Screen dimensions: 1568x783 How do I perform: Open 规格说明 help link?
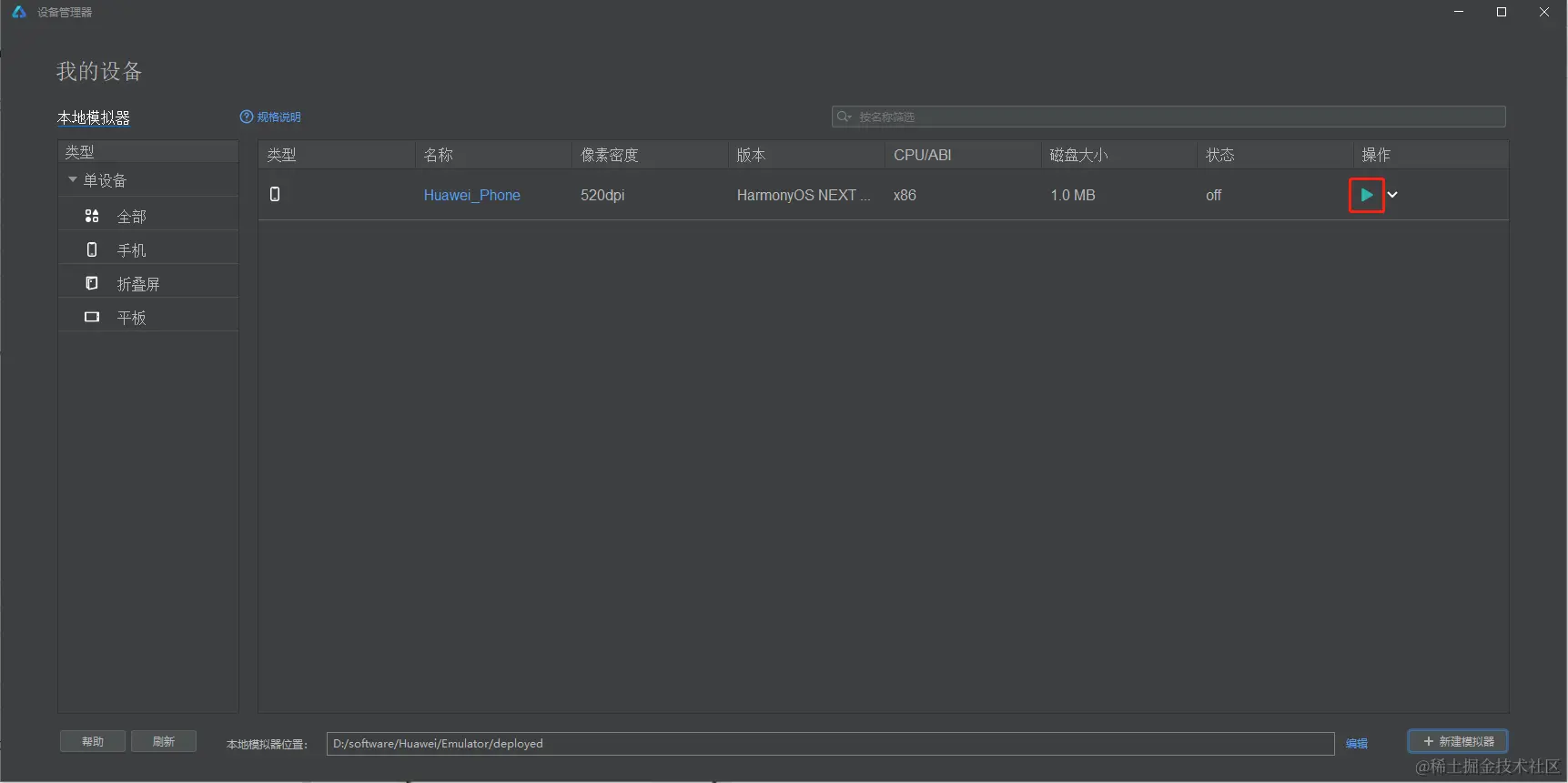tap(270, 117)
